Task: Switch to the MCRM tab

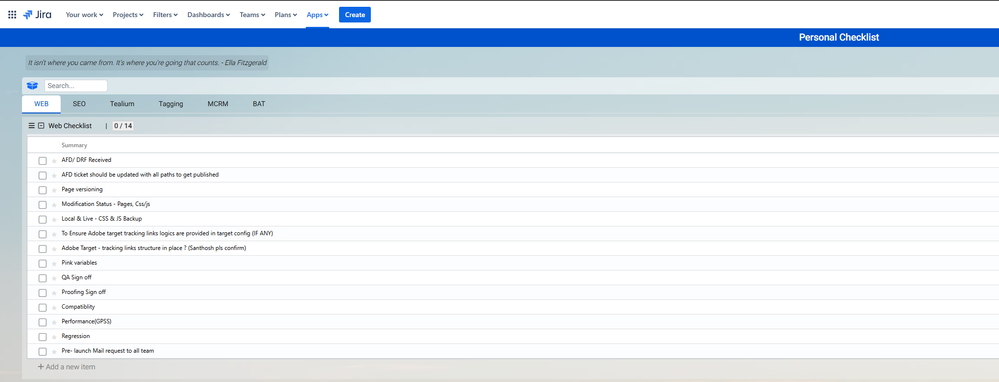Action: (217, 104)
